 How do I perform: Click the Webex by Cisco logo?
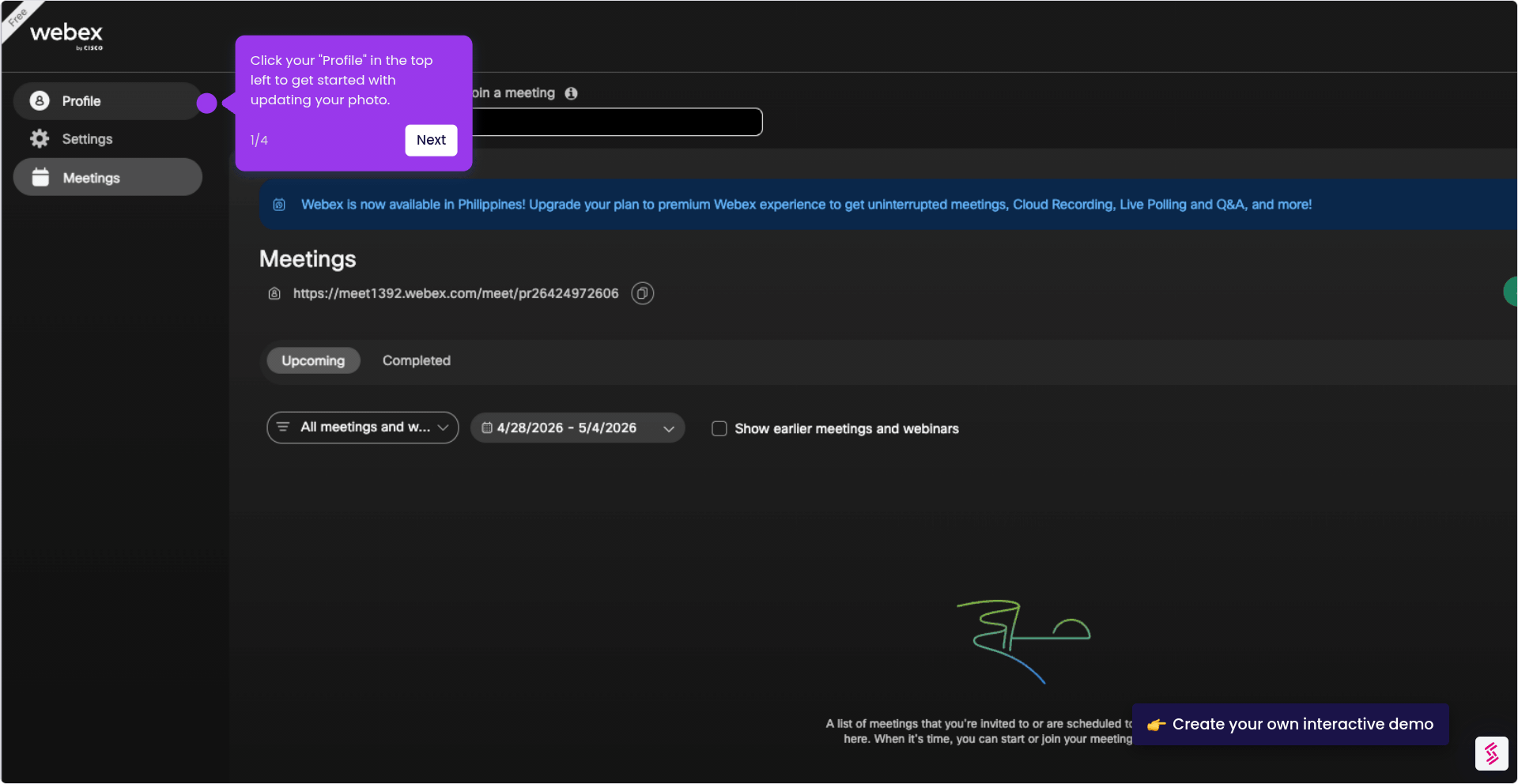pos(66,36)
